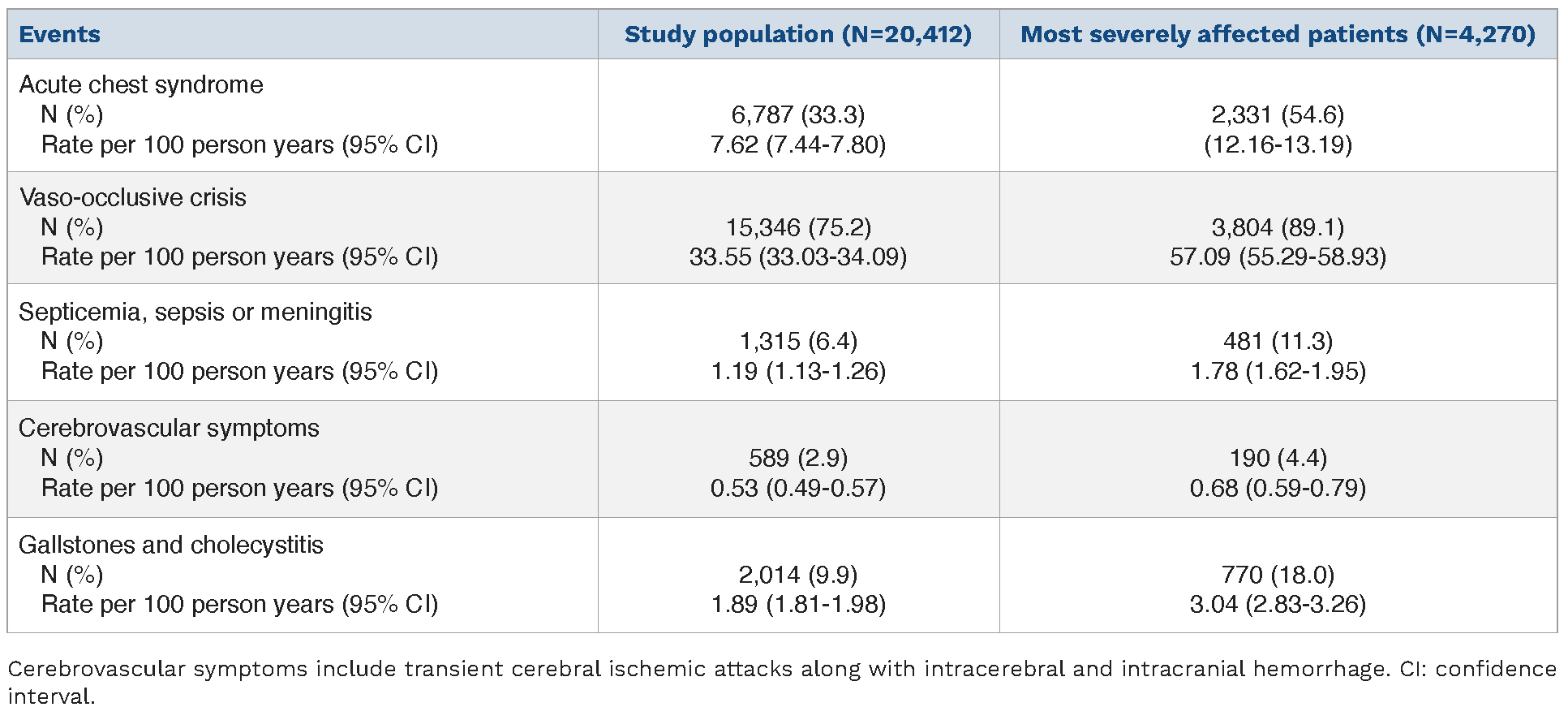Click the Most severely affected patients header
The width and height of the screenshot is (1568, 720).
pos(1278,35)
